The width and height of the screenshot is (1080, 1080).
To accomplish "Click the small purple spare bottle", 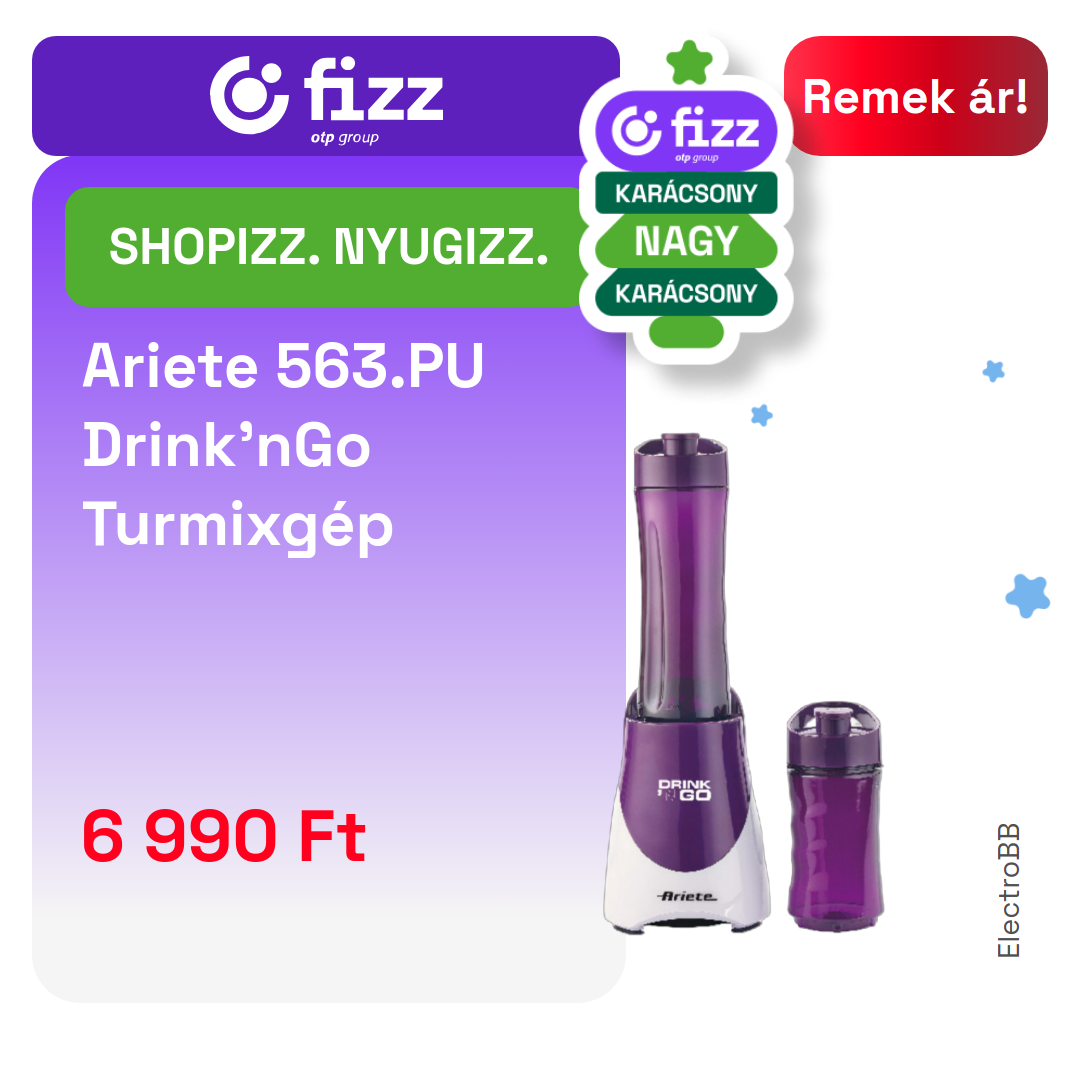I will click(835, 816).
